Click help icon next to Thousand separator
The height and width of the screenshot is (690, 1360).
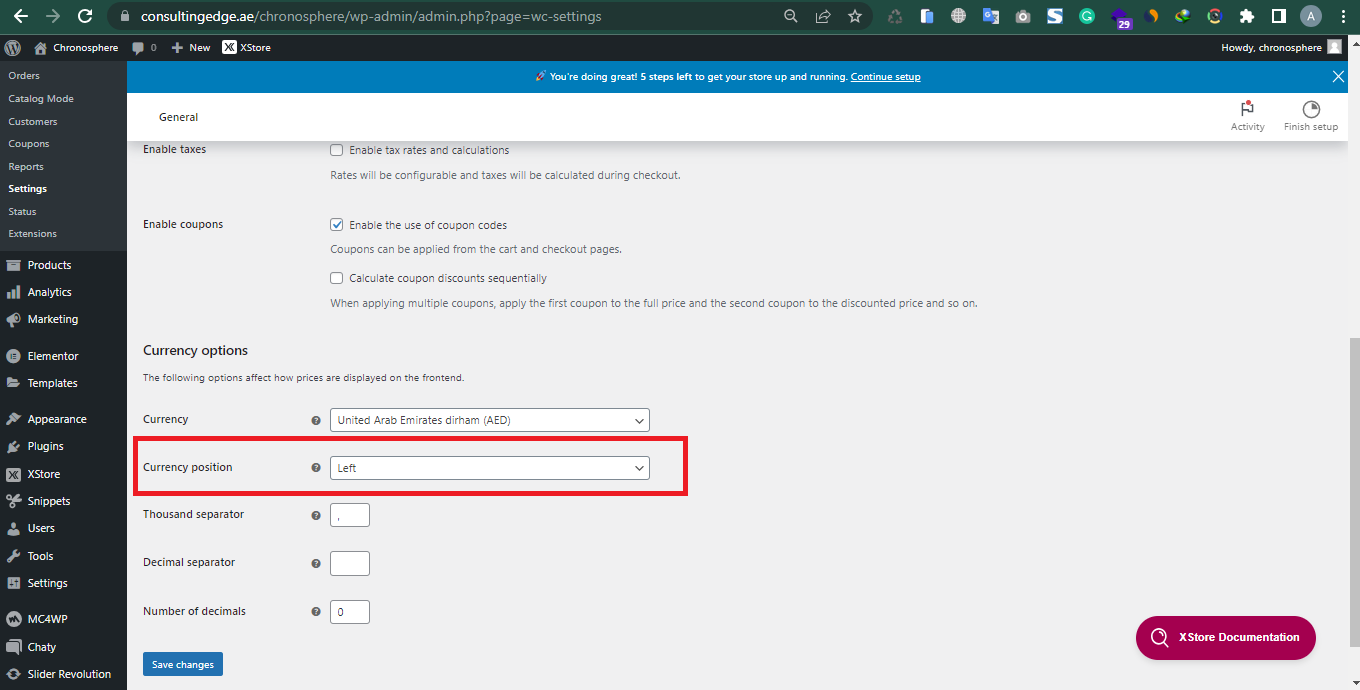click(316, 516)
